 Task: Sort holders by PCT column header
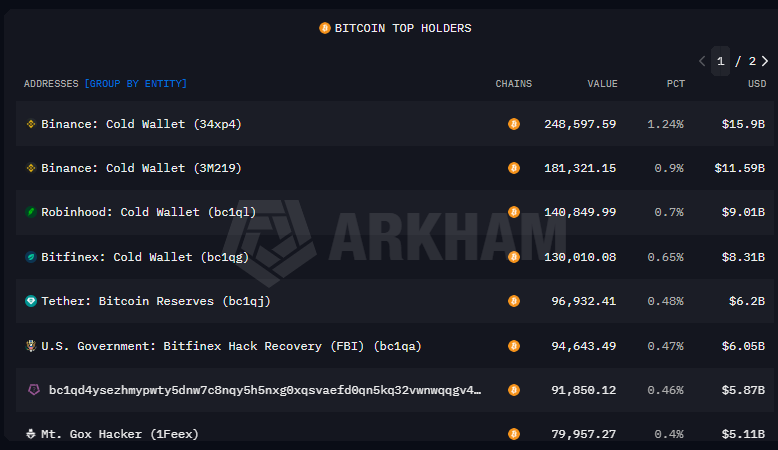tap(675, 83)
